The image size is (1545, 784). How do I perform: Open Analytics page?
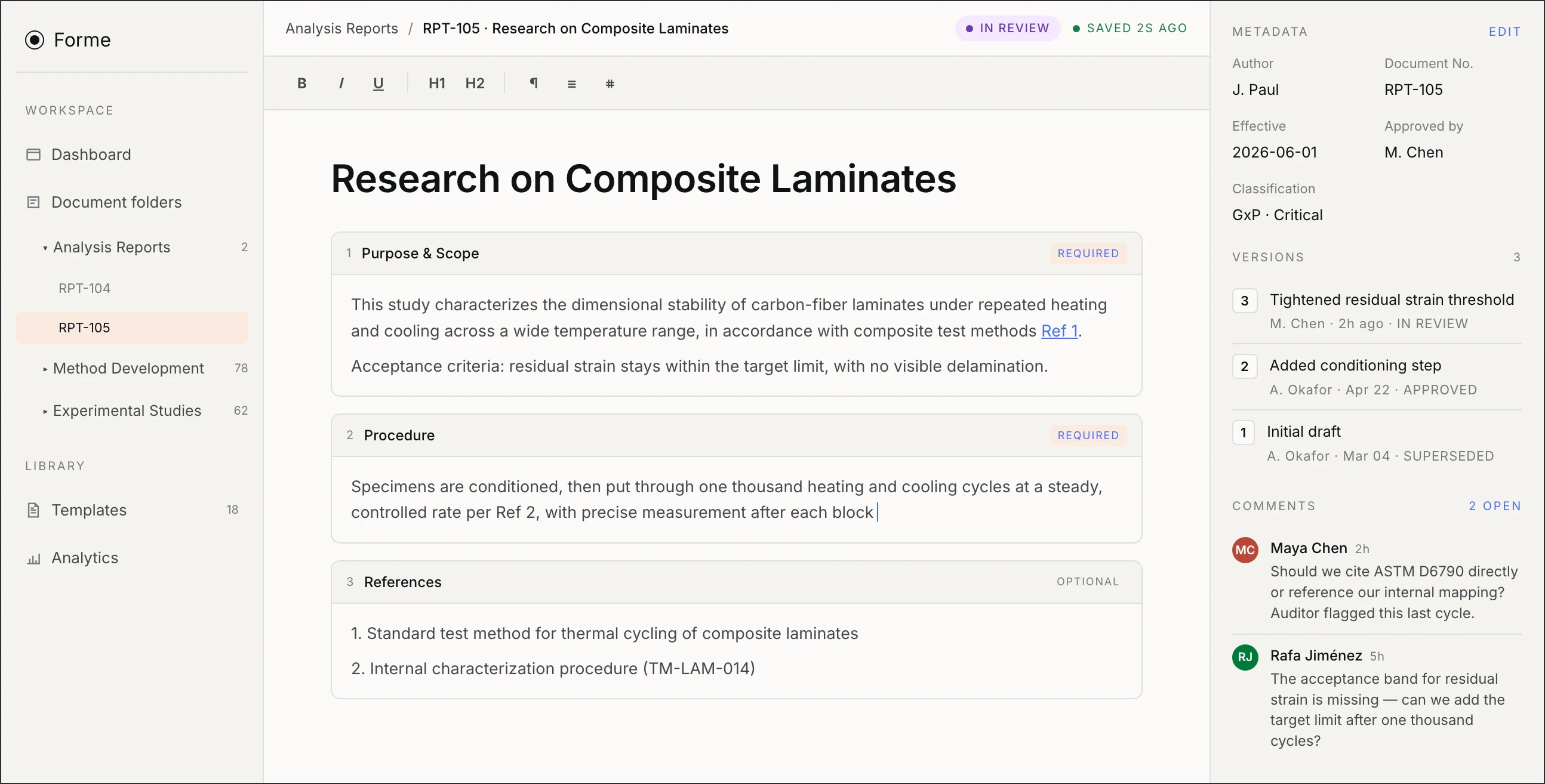pos(132,558)
